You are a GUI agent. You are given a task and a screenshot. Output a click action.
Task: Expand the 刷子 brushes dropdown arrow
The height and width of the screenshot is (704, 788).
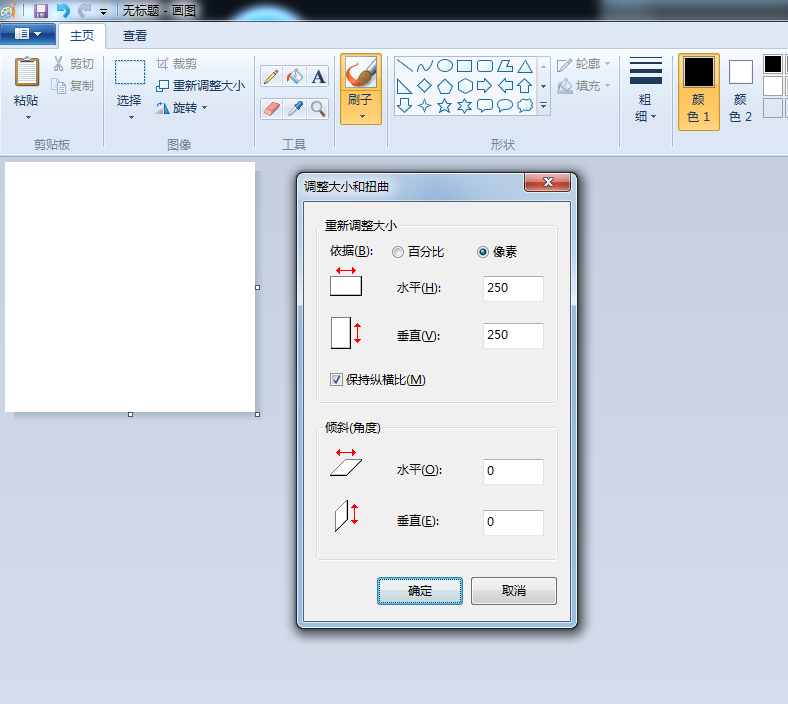coord(362,117)
